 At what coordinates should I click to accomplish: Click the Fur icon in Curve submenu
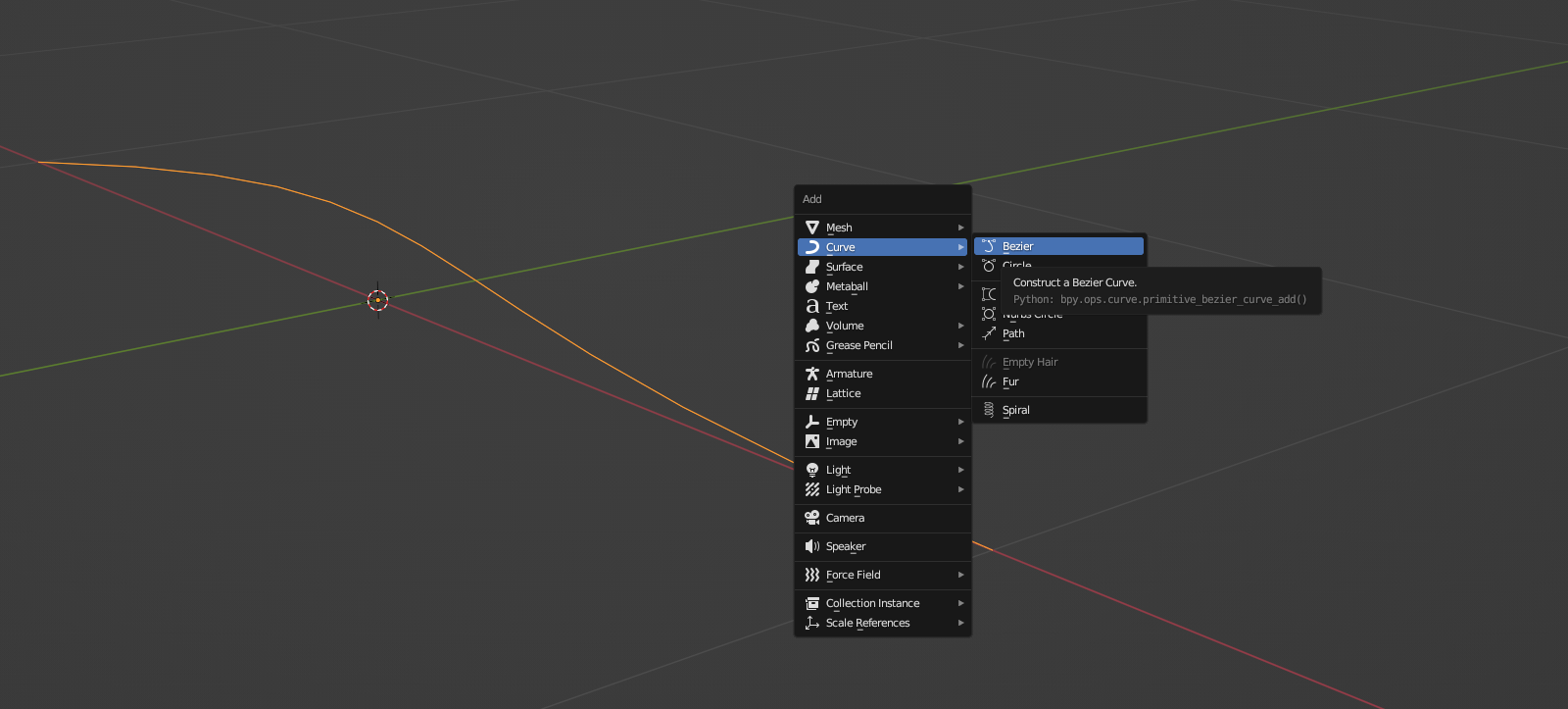coord(989,381)
